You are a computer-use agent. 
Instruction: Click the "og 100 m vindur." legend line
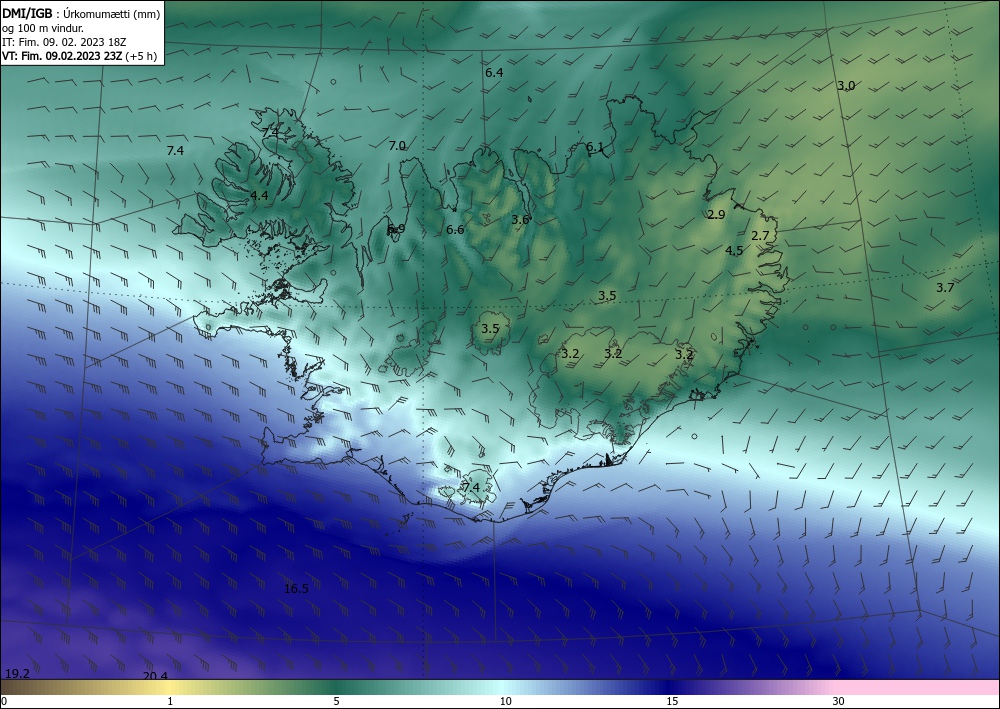click(43, 28)
